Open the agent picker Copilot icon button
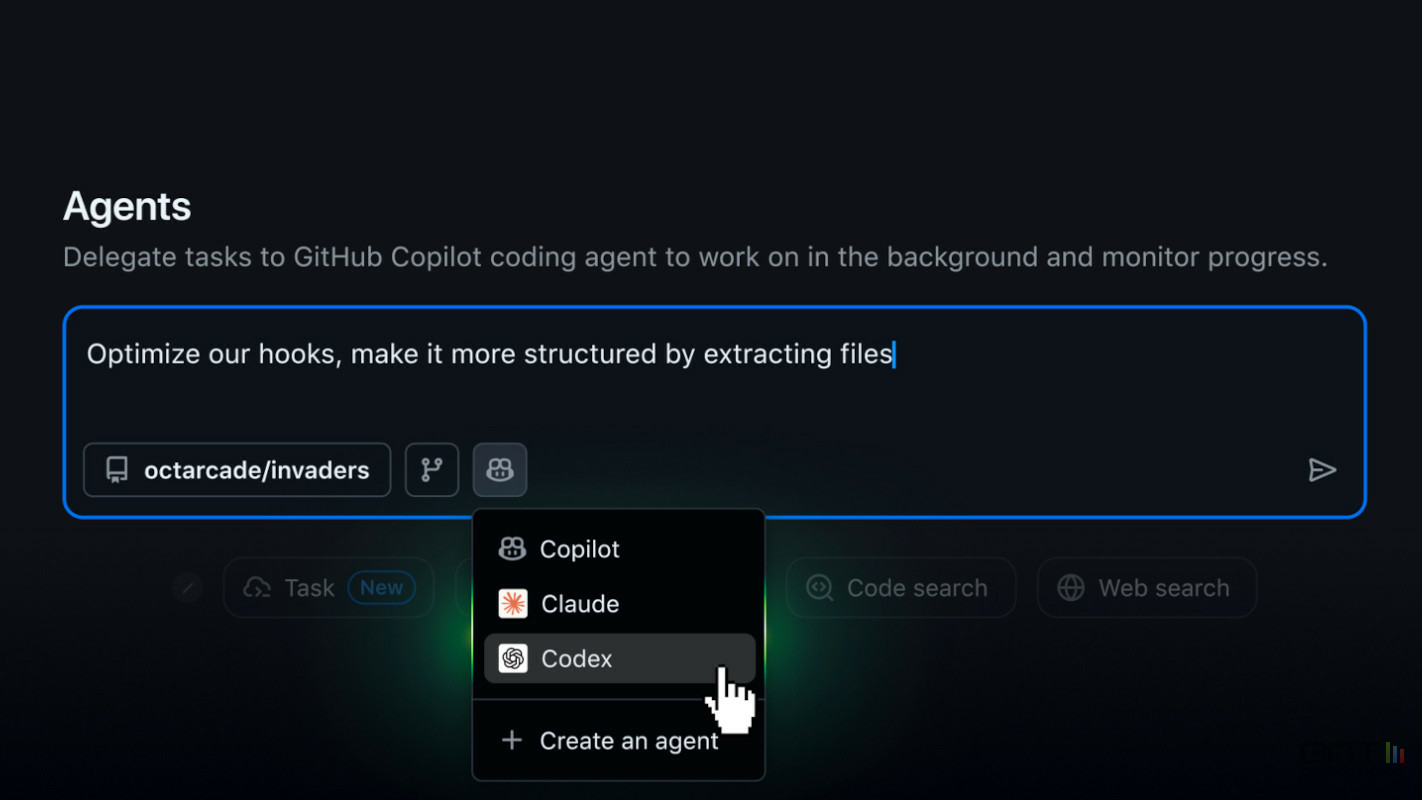This screenshot has height=800, width=1422. [500, 470]
